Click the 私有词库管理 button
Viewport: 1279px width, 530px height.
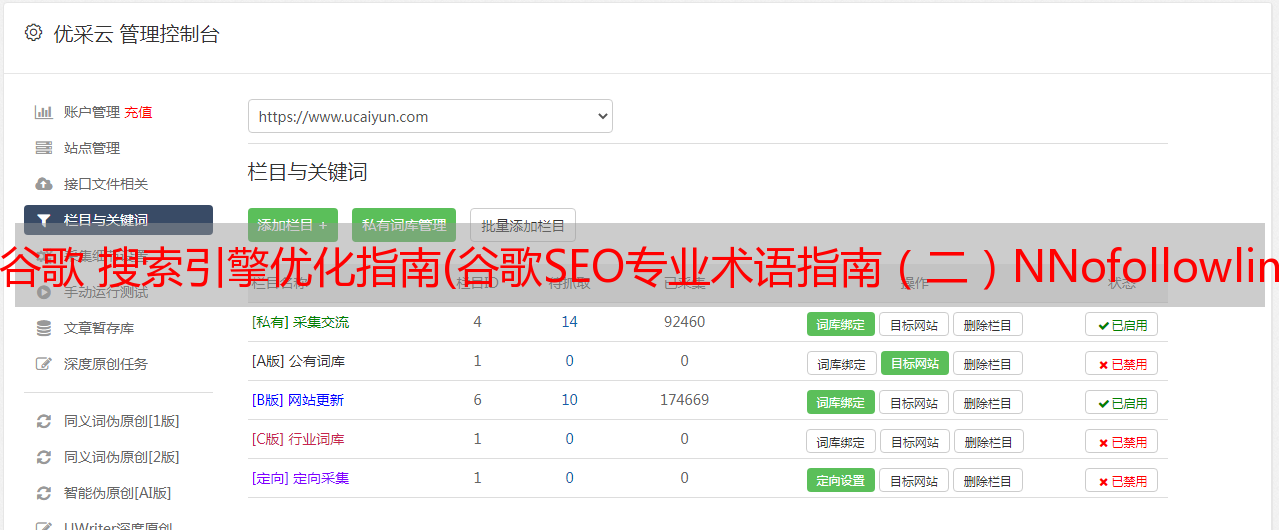click(404, 225)
